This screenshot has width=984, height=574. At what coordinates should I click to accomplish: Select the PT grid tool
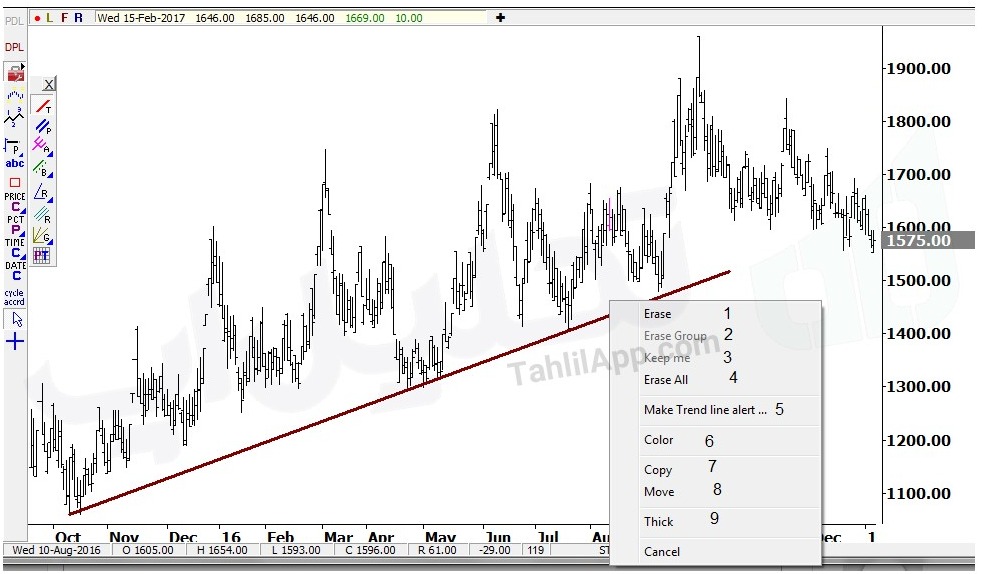click(x=41, y=255)
